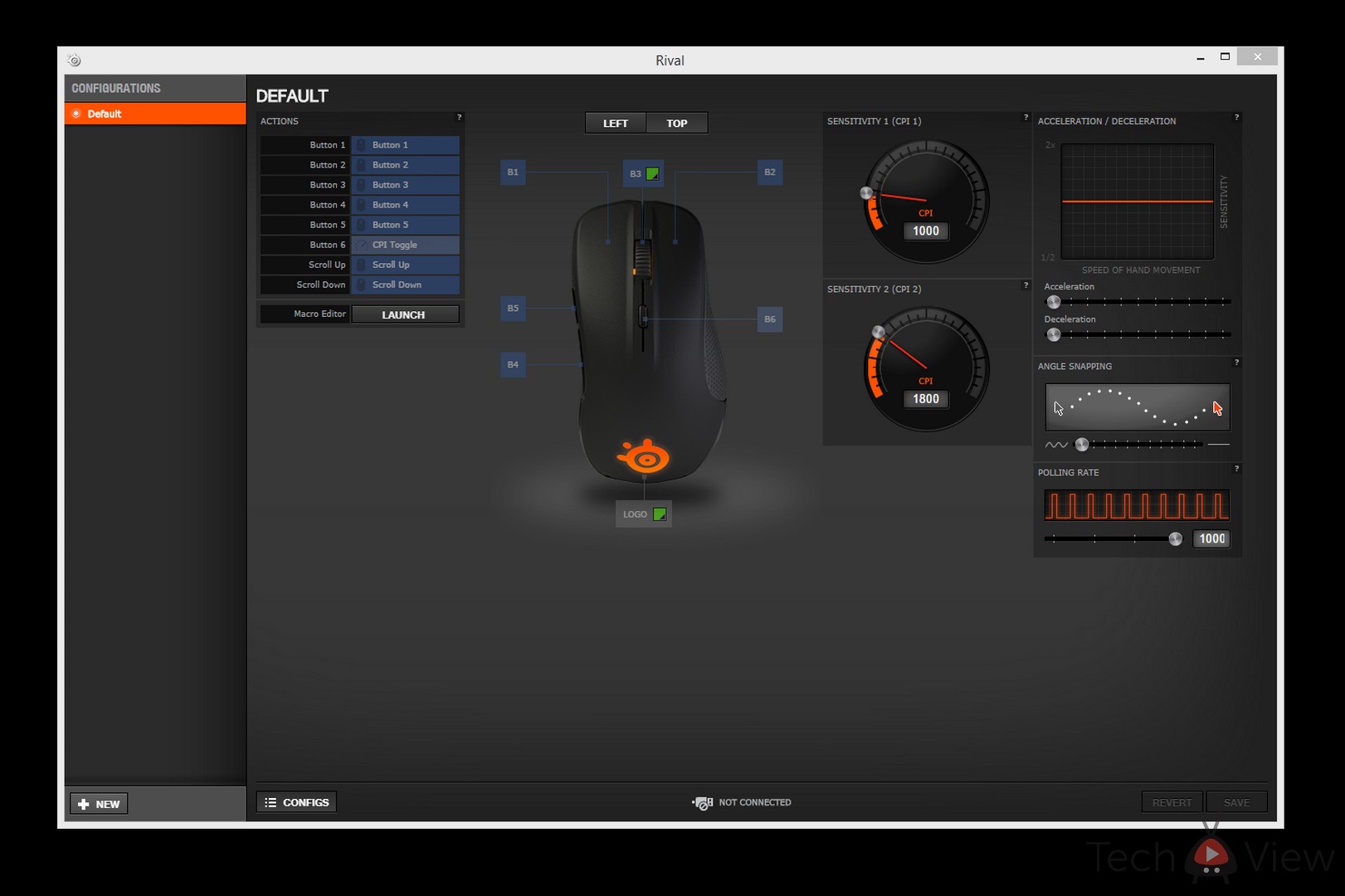Click the LOGO illumination label
Image resolution: width=1345 pixels, height=896 pixels.
tap(635, 514)
